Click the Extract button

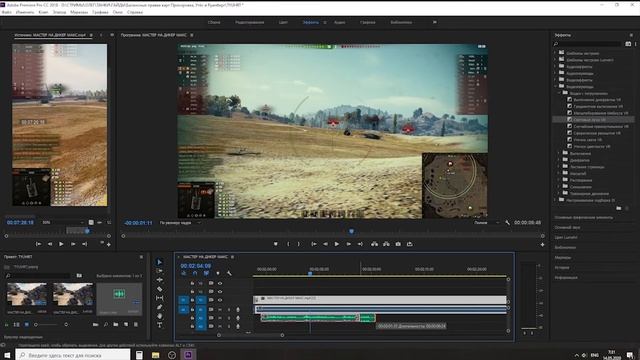pyautogui.click(x=386, y=244)
